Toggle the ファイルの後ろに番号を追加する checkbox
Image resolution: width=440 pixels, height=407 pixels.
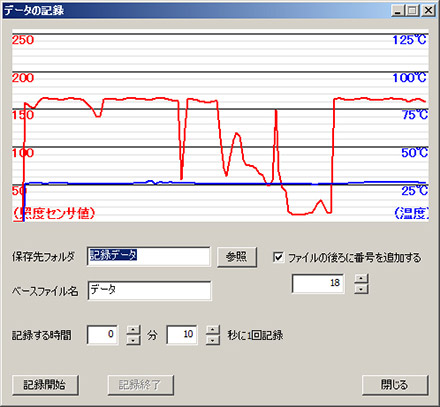coord(278,257)
